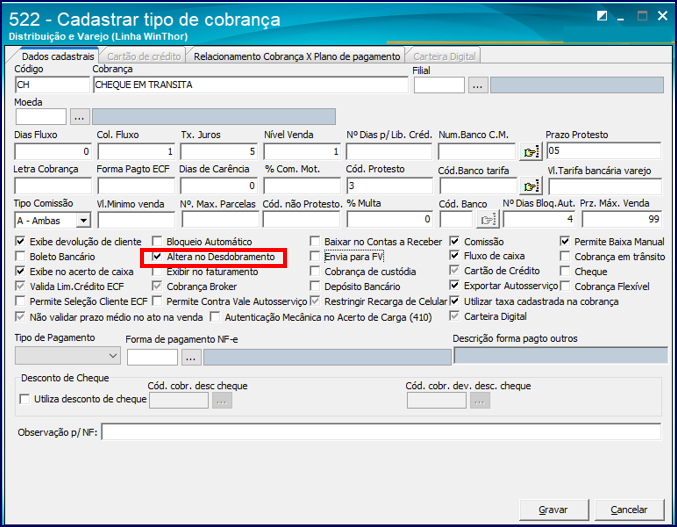Check Baixar no Contas a Receber
Viewport: 677px width, 527px height.
315,241
